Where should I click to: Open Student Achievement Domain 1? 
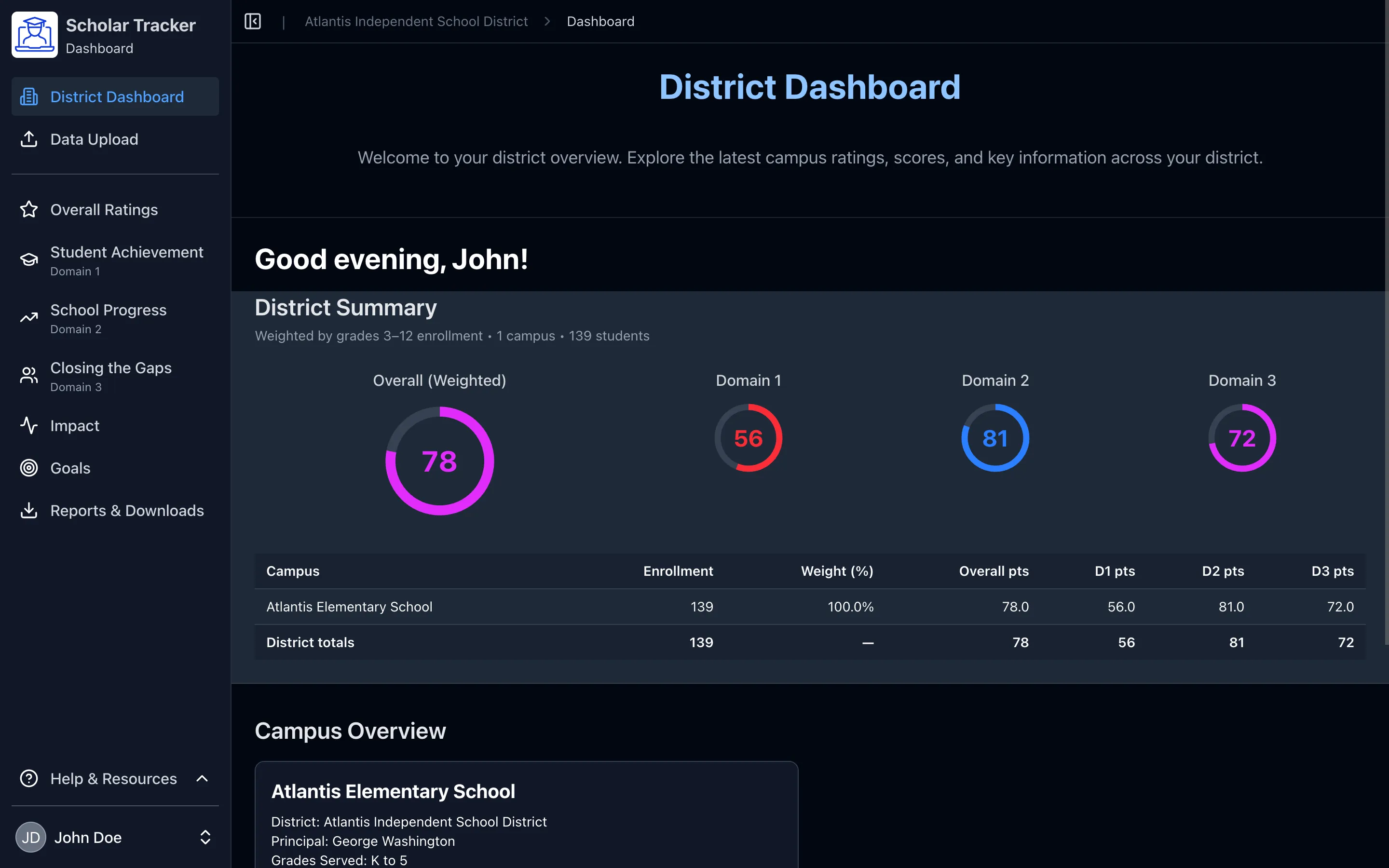tap(127, 260)
